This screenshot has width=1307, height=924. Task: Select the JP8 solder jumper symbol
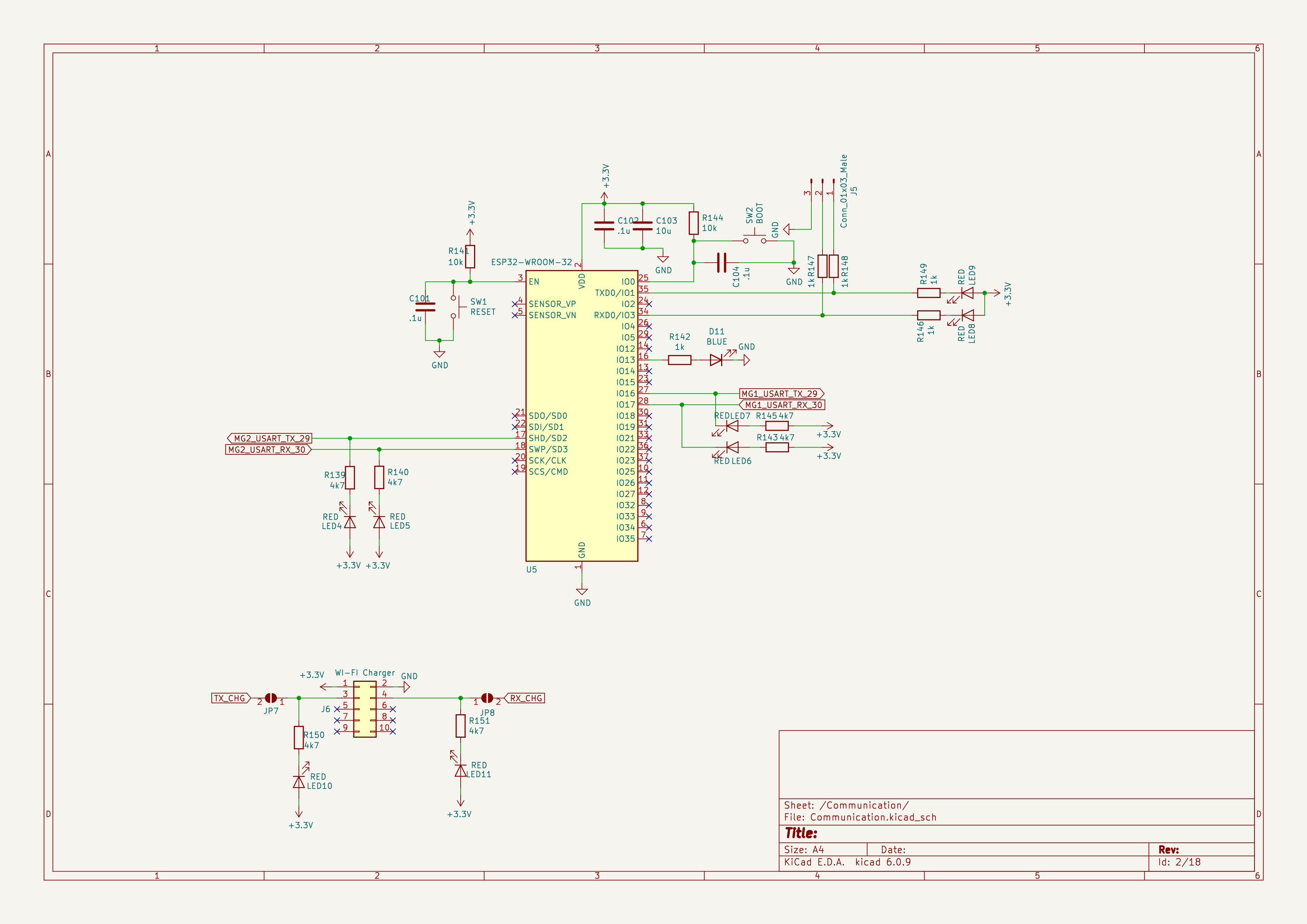tap(487, 698)
